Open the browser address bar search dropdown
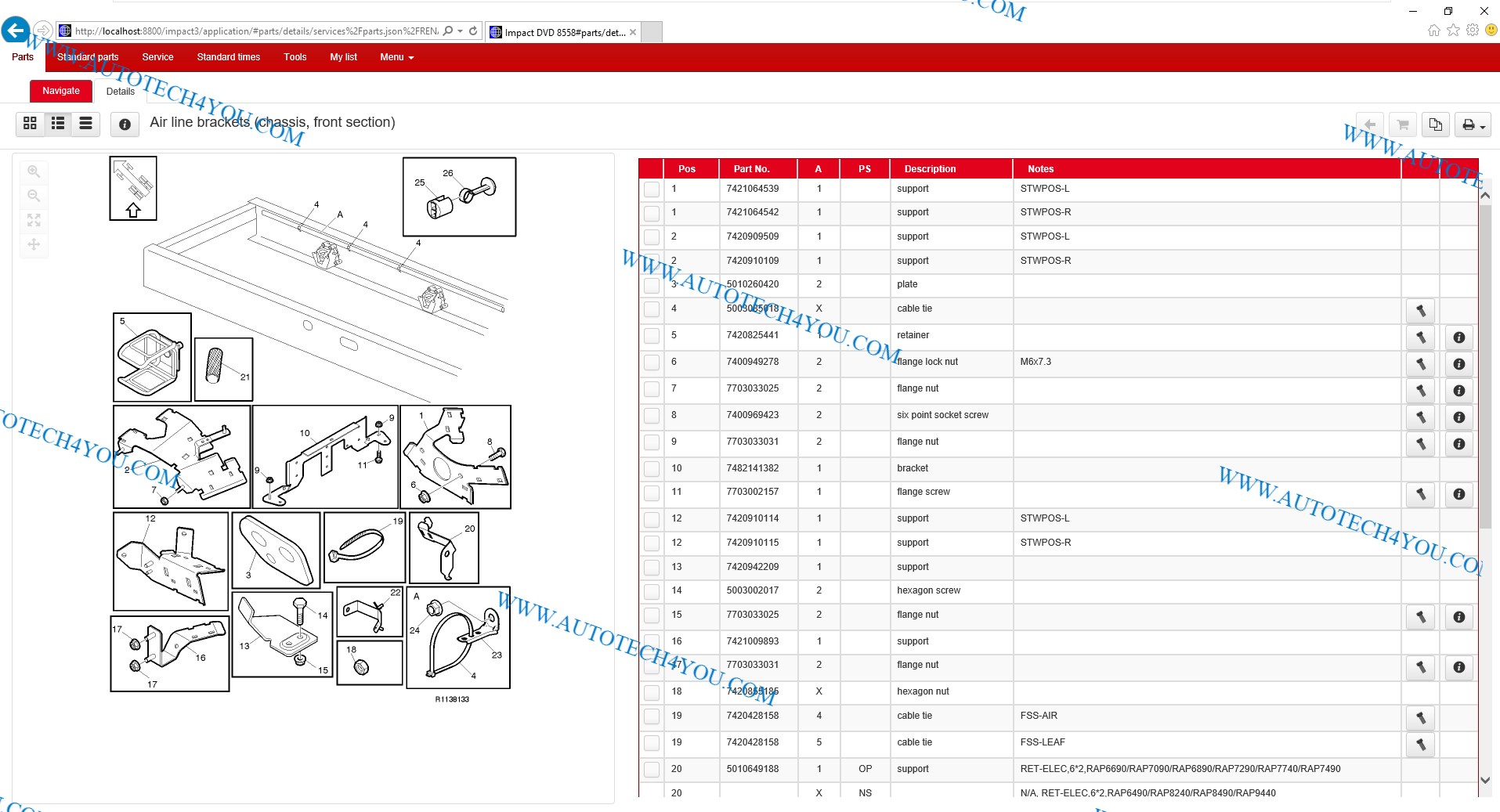 click(460, 31)
